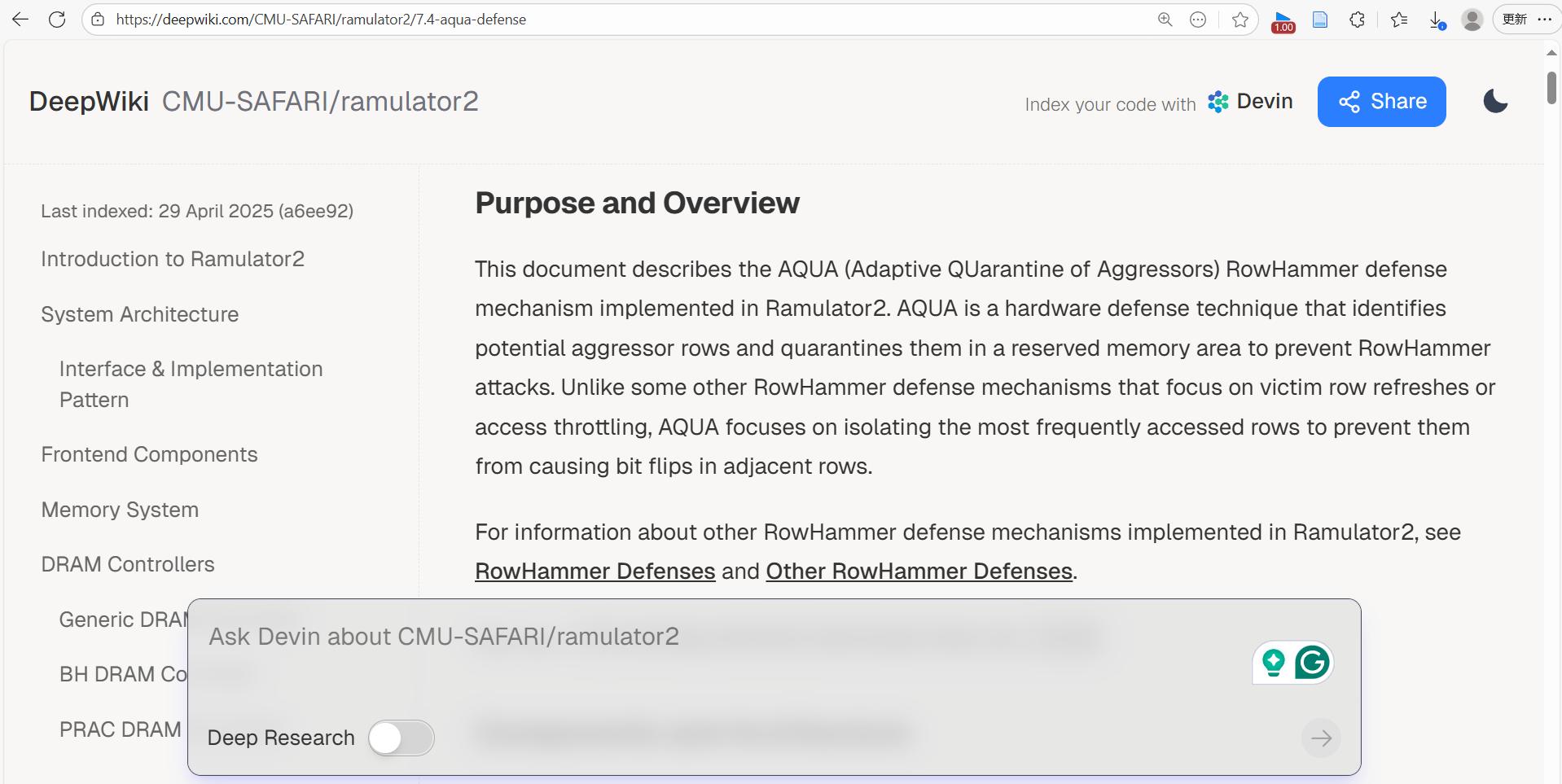Click the zoom magnifier in the address bar
This screenshot has width=1562, height=784.
pyautogui.click(x=1165, y=20)
